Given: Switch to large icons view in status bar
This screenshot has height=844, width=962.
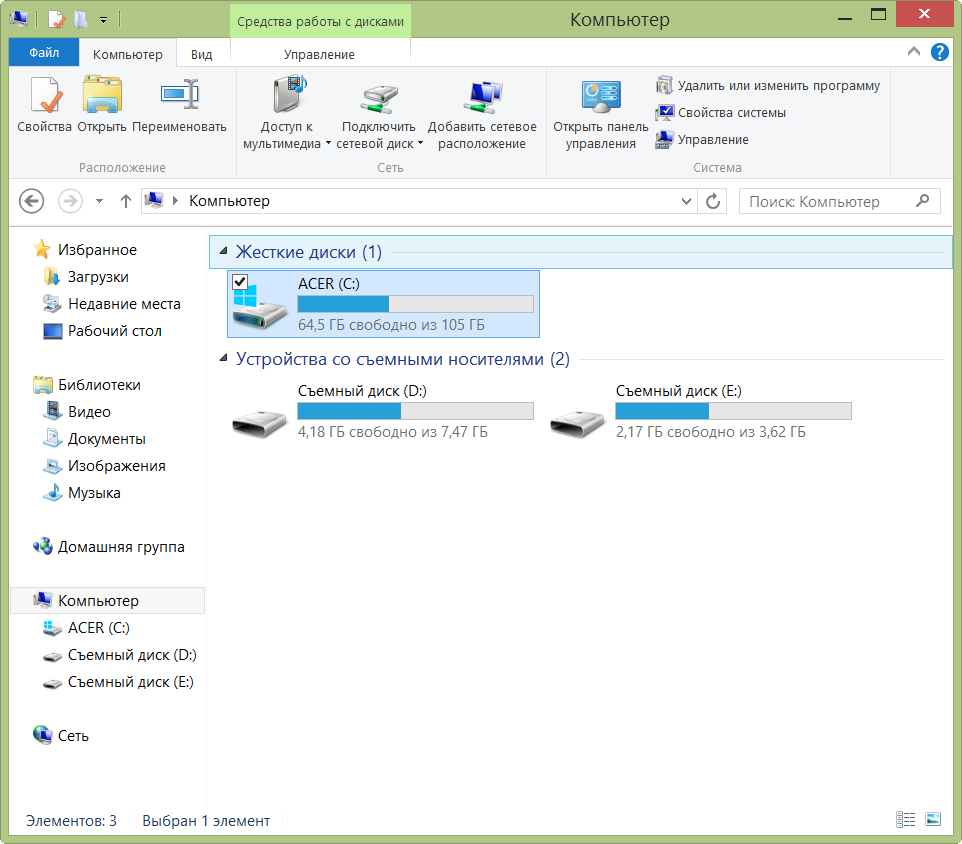Looking at the screenshot, I should (933, 819).
